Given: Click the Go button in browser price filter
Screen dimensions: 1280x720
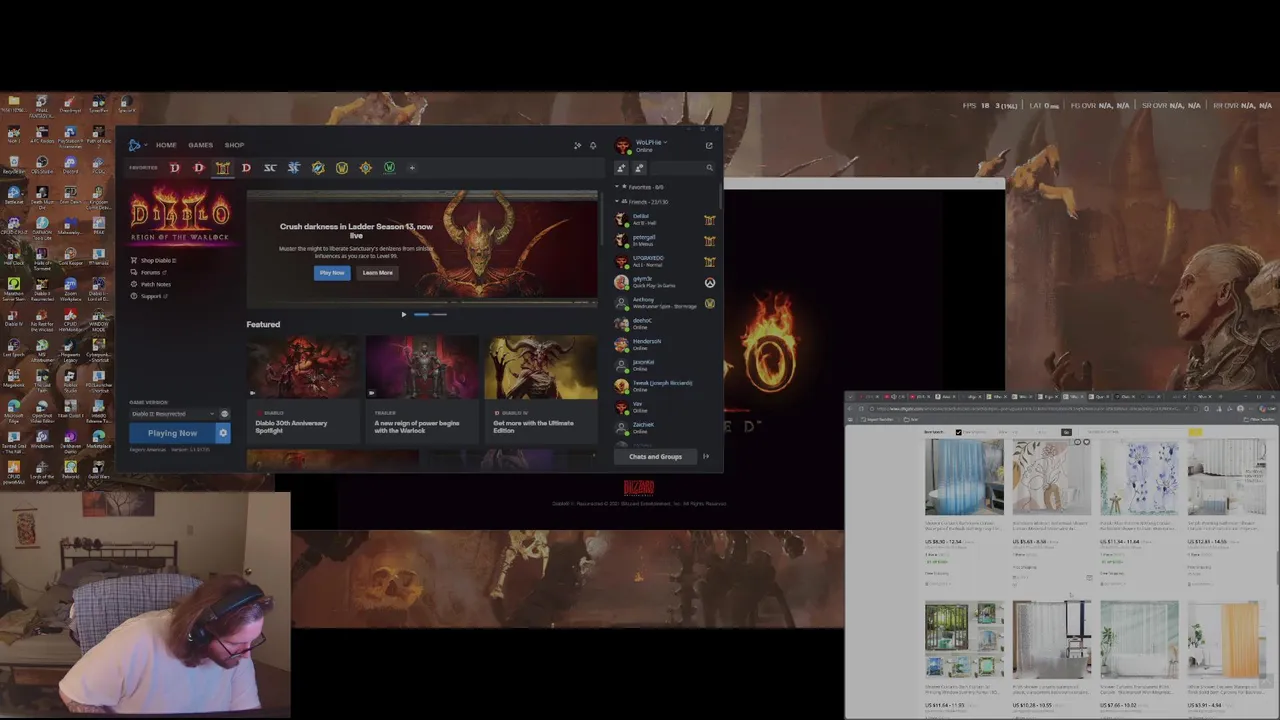Looking at the screenshot, I should point(1066,432).
